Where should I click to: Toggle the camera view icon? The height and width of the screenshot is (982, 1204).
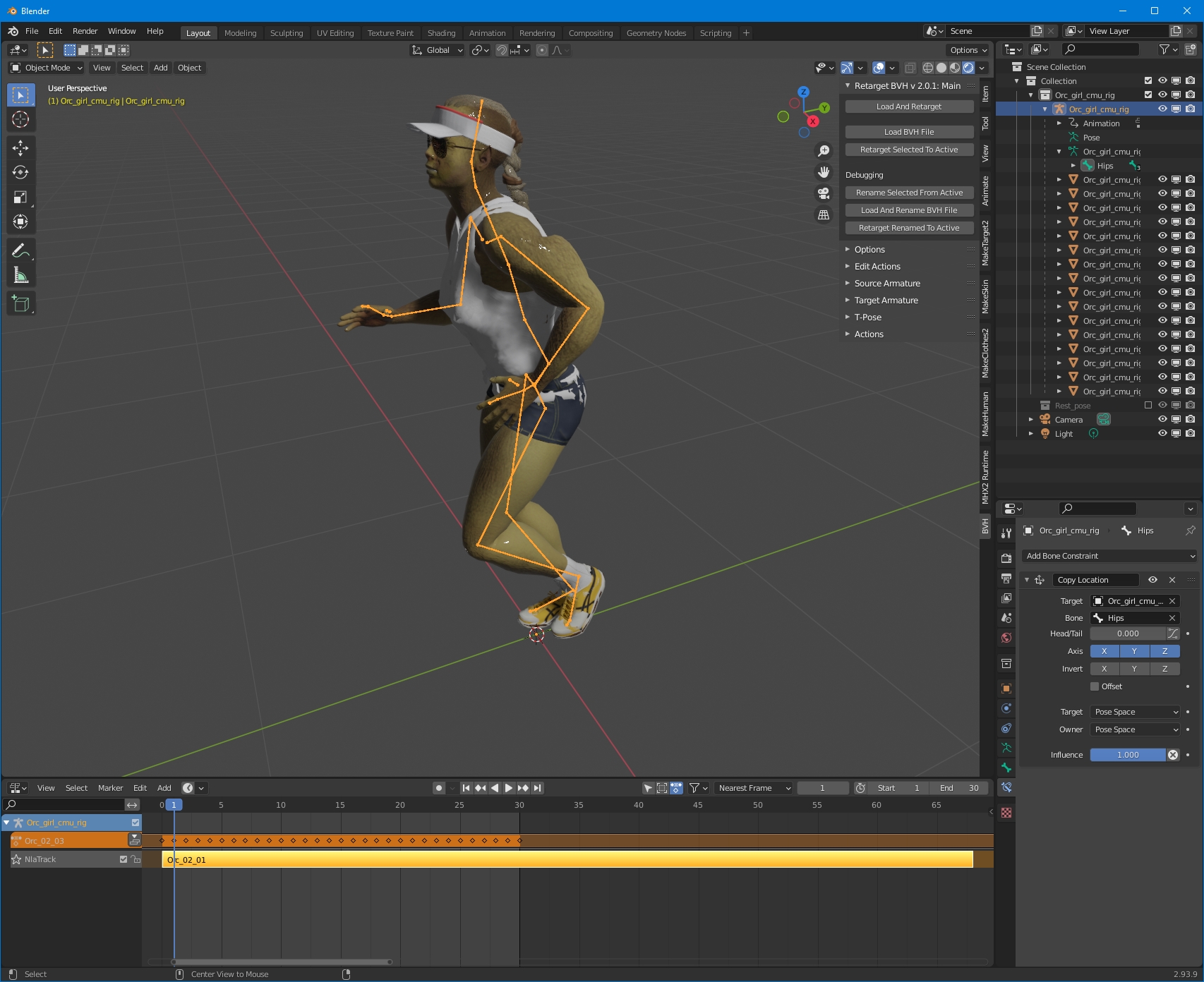[x=824, y=193]
